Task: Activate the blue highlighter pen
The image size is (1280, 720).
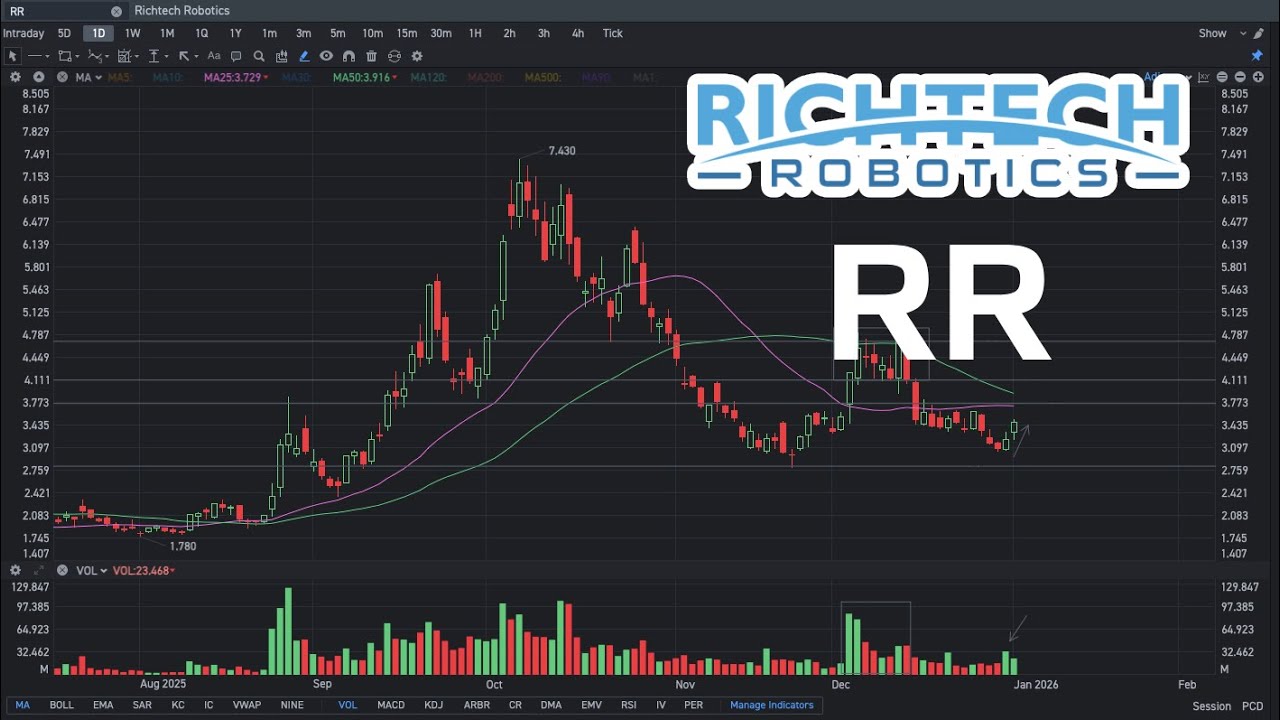Action: coord(304,56)
